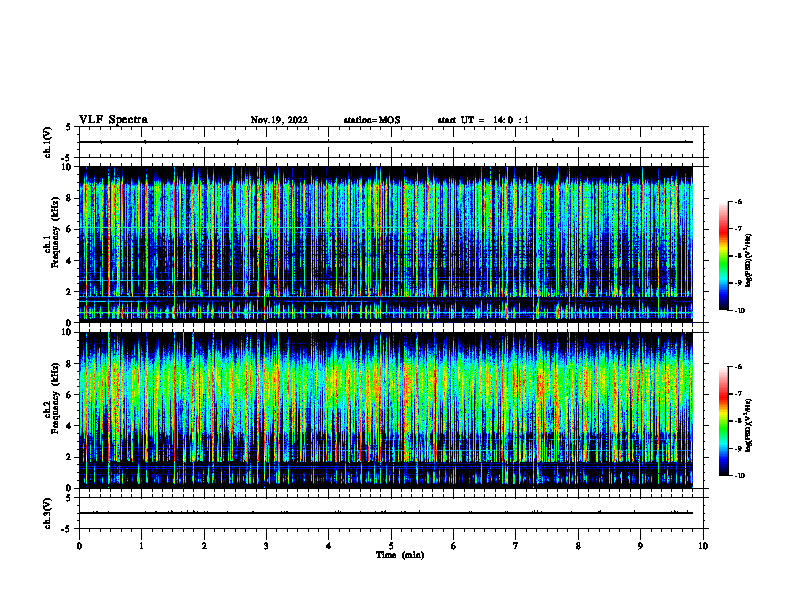This screenshot has width=792, height=612.
Task: Click the "7" tick on the time axis
Action: click(x=516, y=546)
